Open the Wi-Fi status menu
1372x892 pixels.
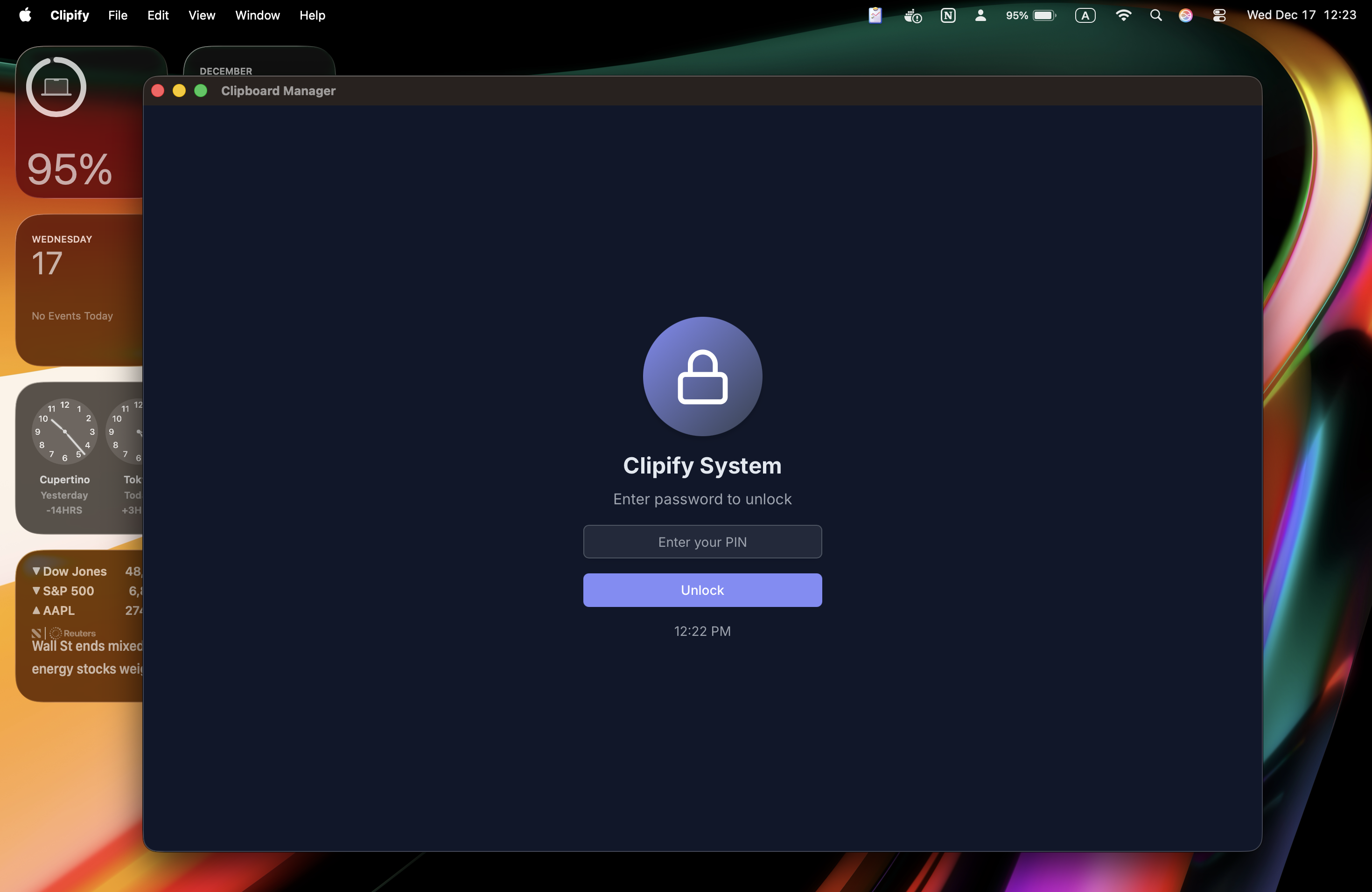(x=1124, y=15)
